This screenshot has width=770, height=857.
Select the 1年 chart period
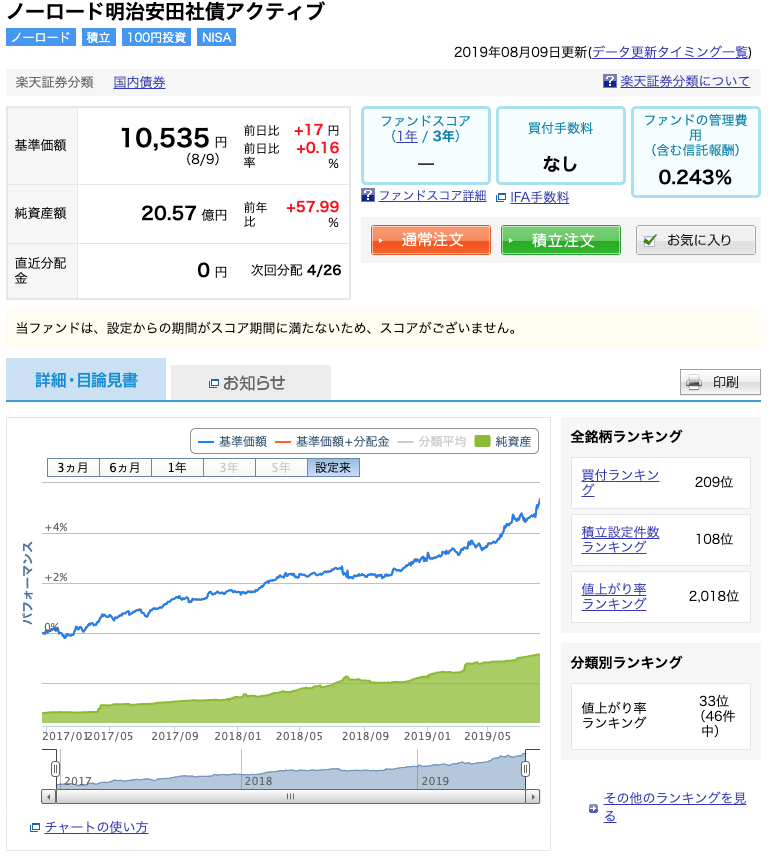(x=177, y=468)
